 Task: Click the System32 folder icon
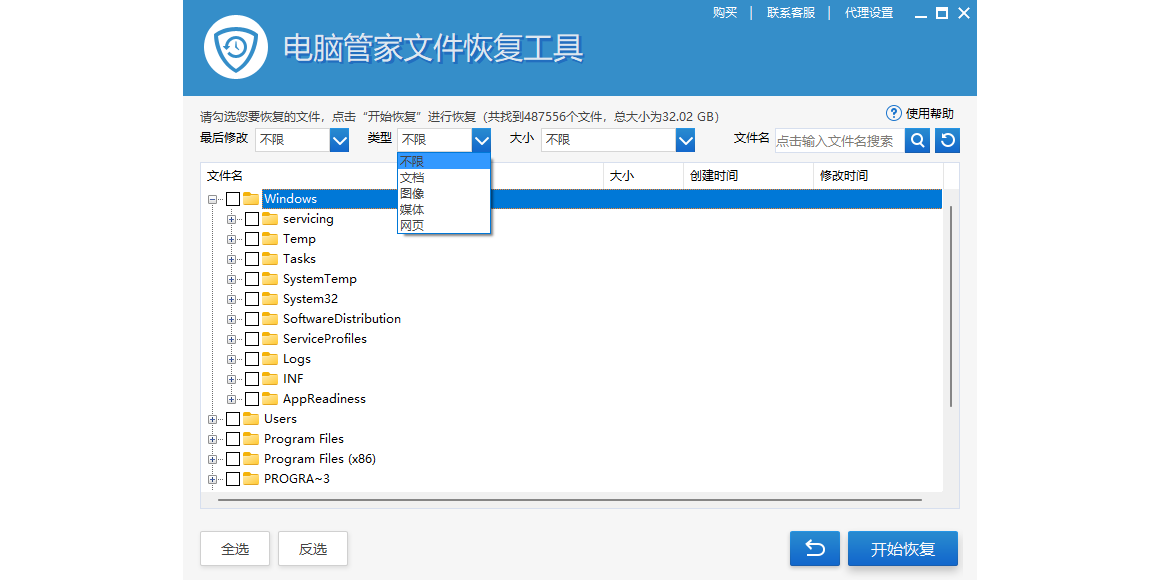pos(270,299)
